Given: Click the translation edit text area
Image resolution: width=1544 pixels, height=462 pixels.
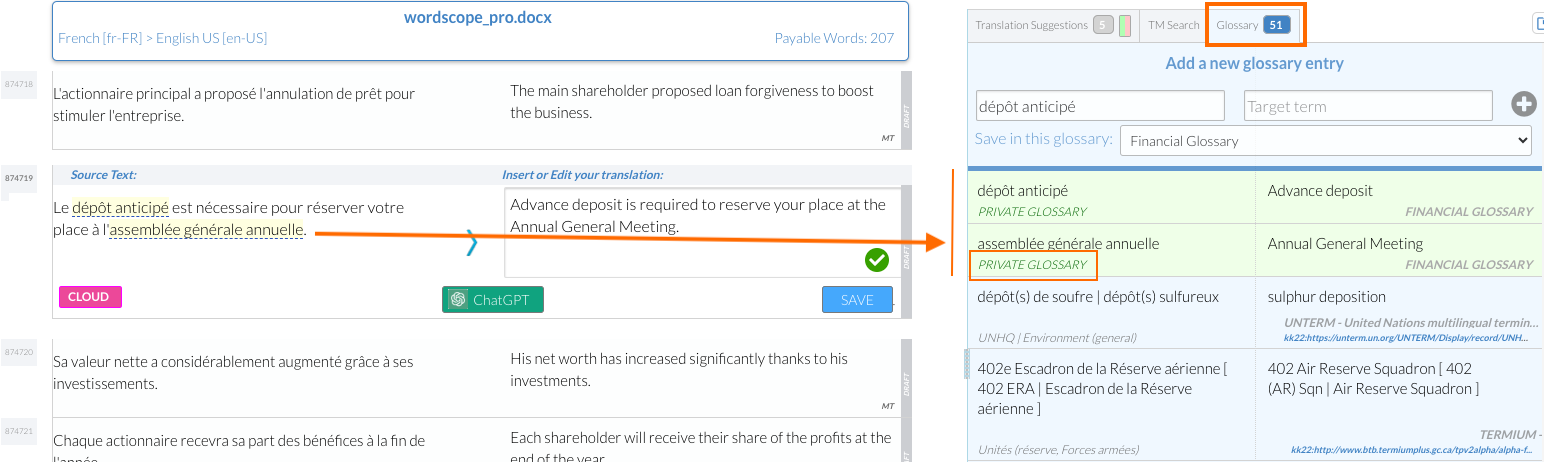Looking at the screenshot, I should tap(702, 232).
